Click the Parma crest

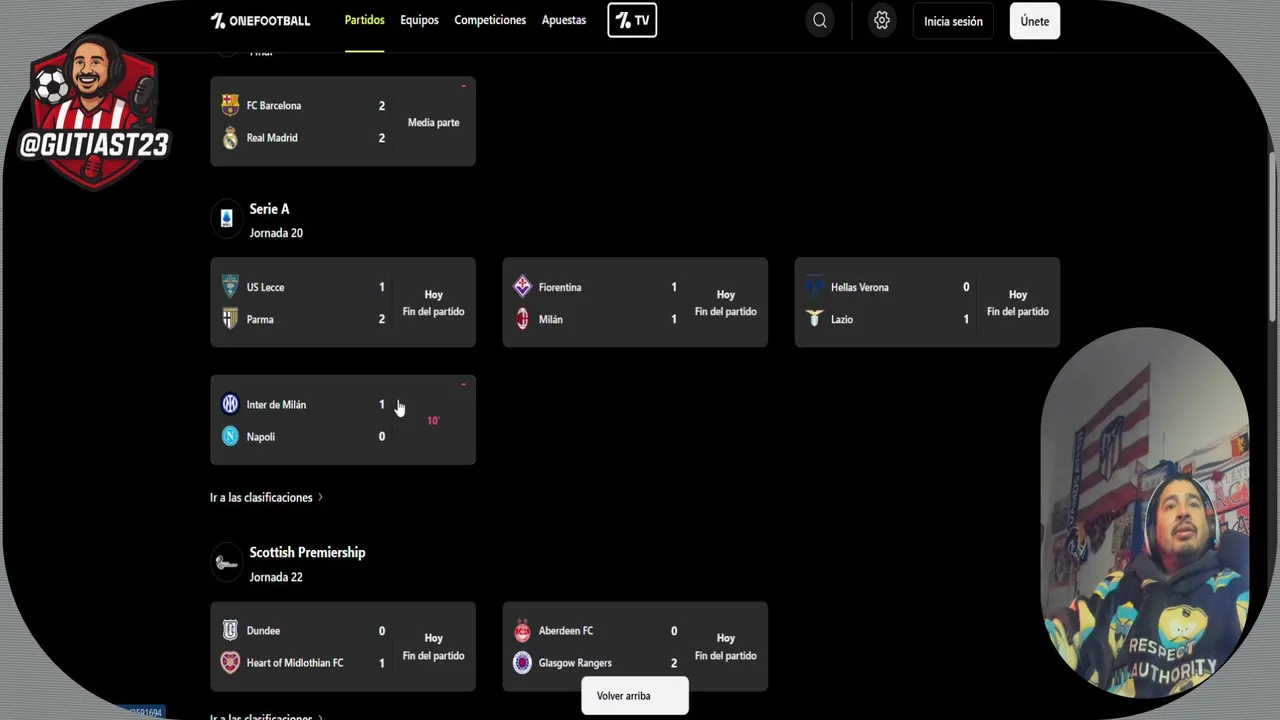point(230,319)
